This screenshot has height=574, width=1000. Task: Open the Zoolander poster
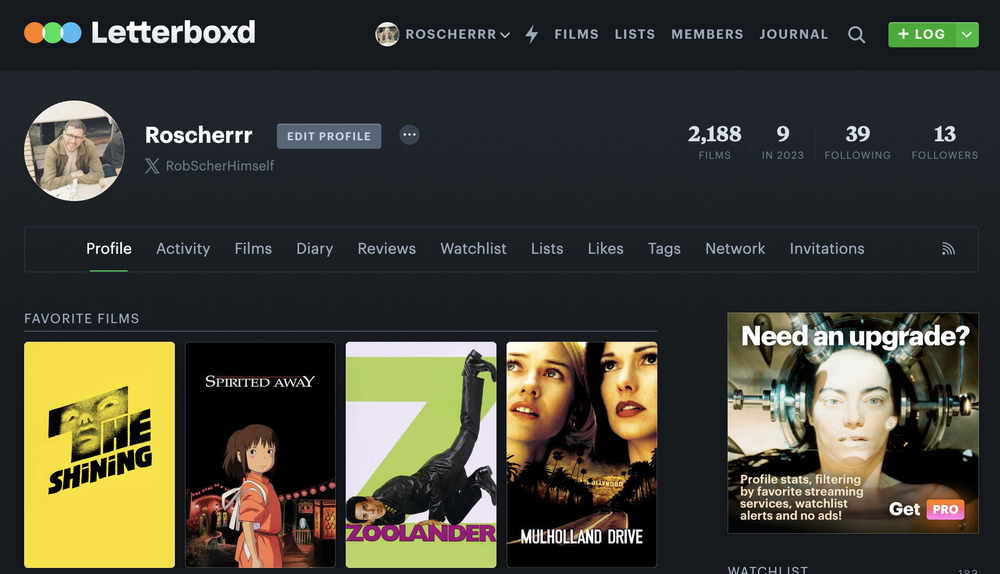421,455
